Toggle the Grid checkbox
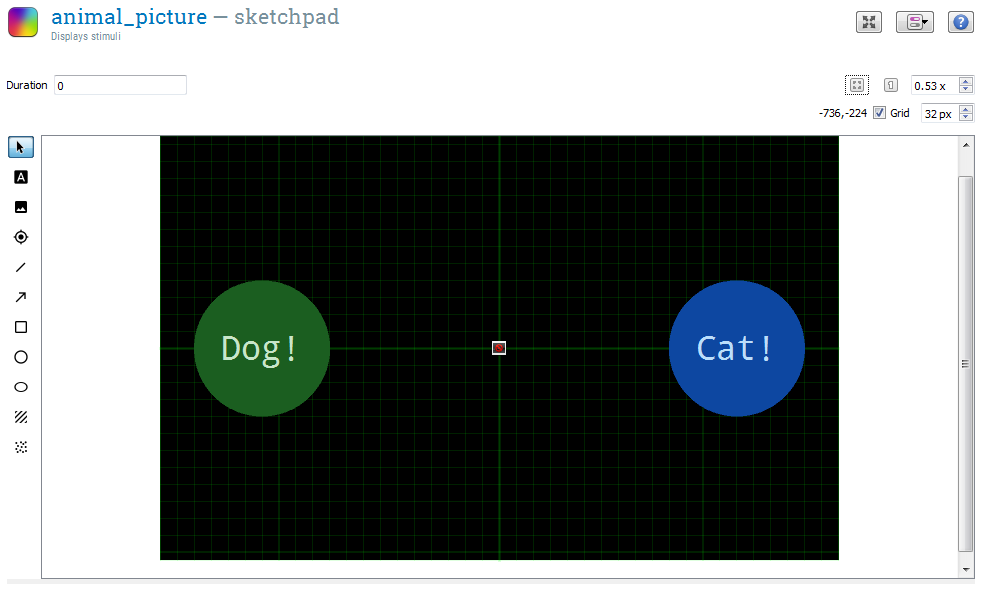The width and height of the screenshot is (984, 594). (x=879, y=113)
